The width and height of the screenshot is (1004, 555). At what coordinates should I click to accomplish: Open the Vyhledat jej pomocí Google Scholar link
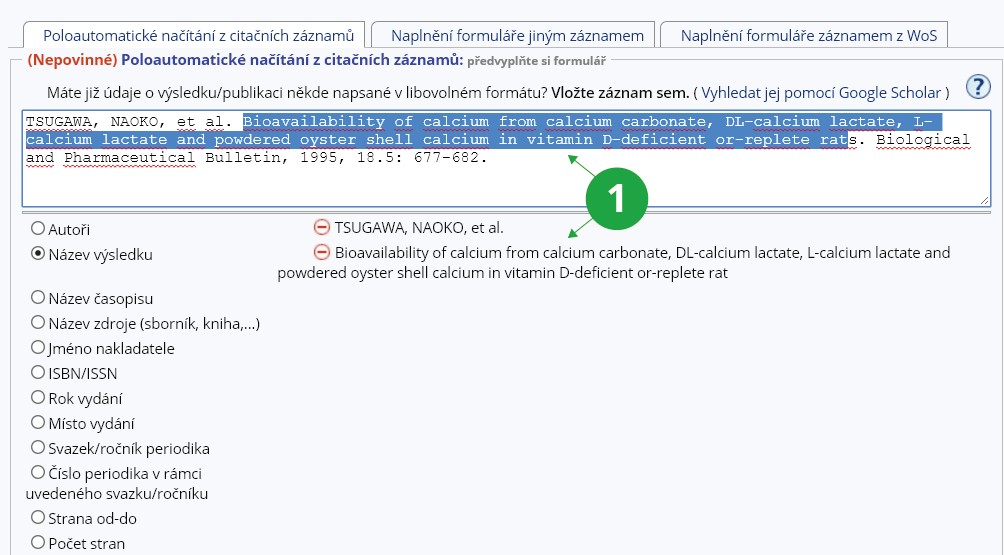click(822, 92)
